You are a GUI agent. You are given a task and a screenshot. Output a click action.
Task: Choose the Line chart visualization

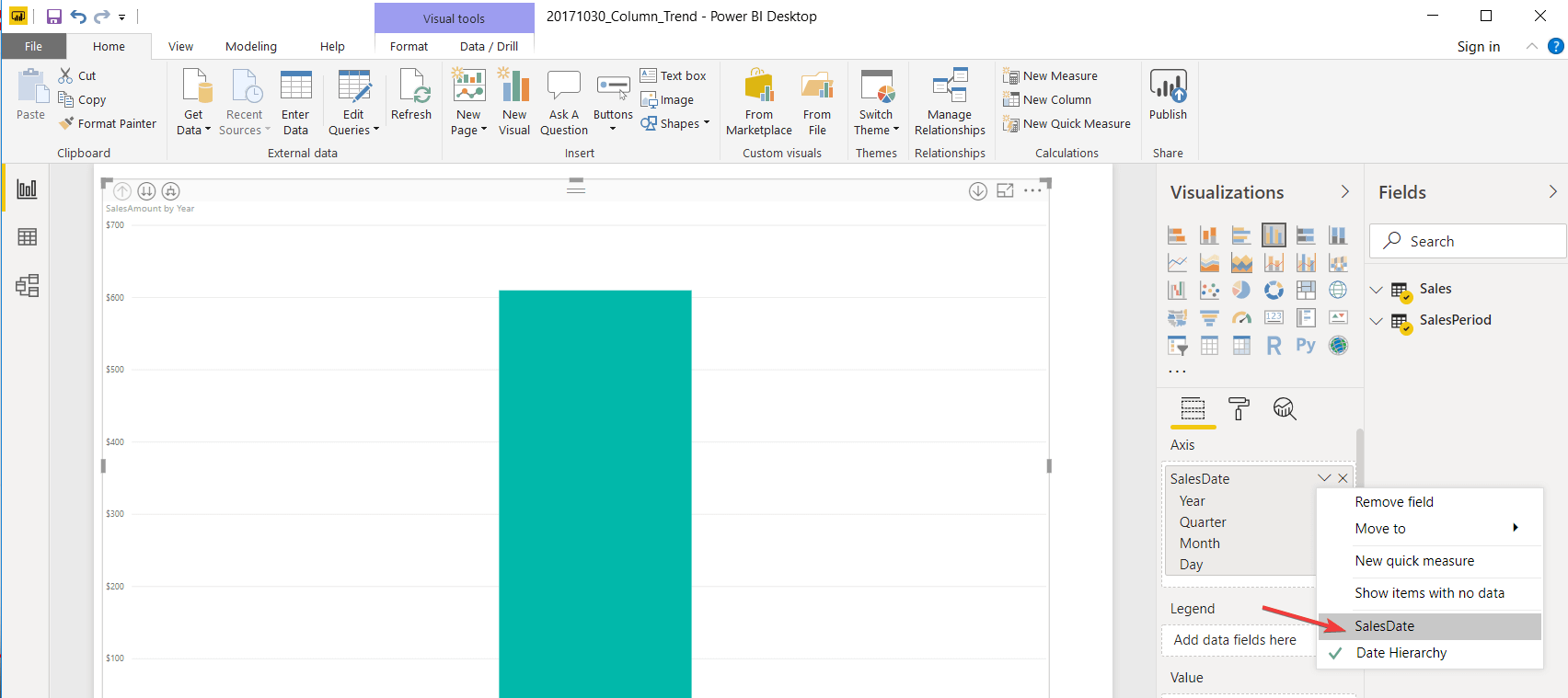click(x=1177, y=263)
